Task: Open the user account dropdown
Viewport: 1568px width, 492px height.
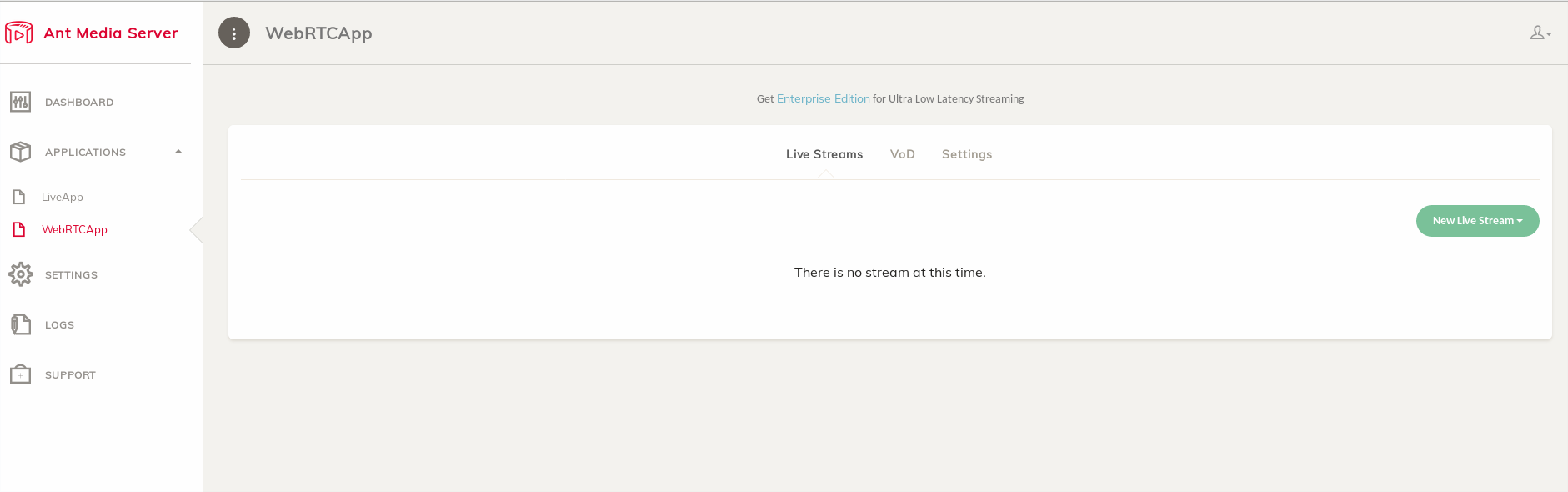Action: coord(1540,33)
